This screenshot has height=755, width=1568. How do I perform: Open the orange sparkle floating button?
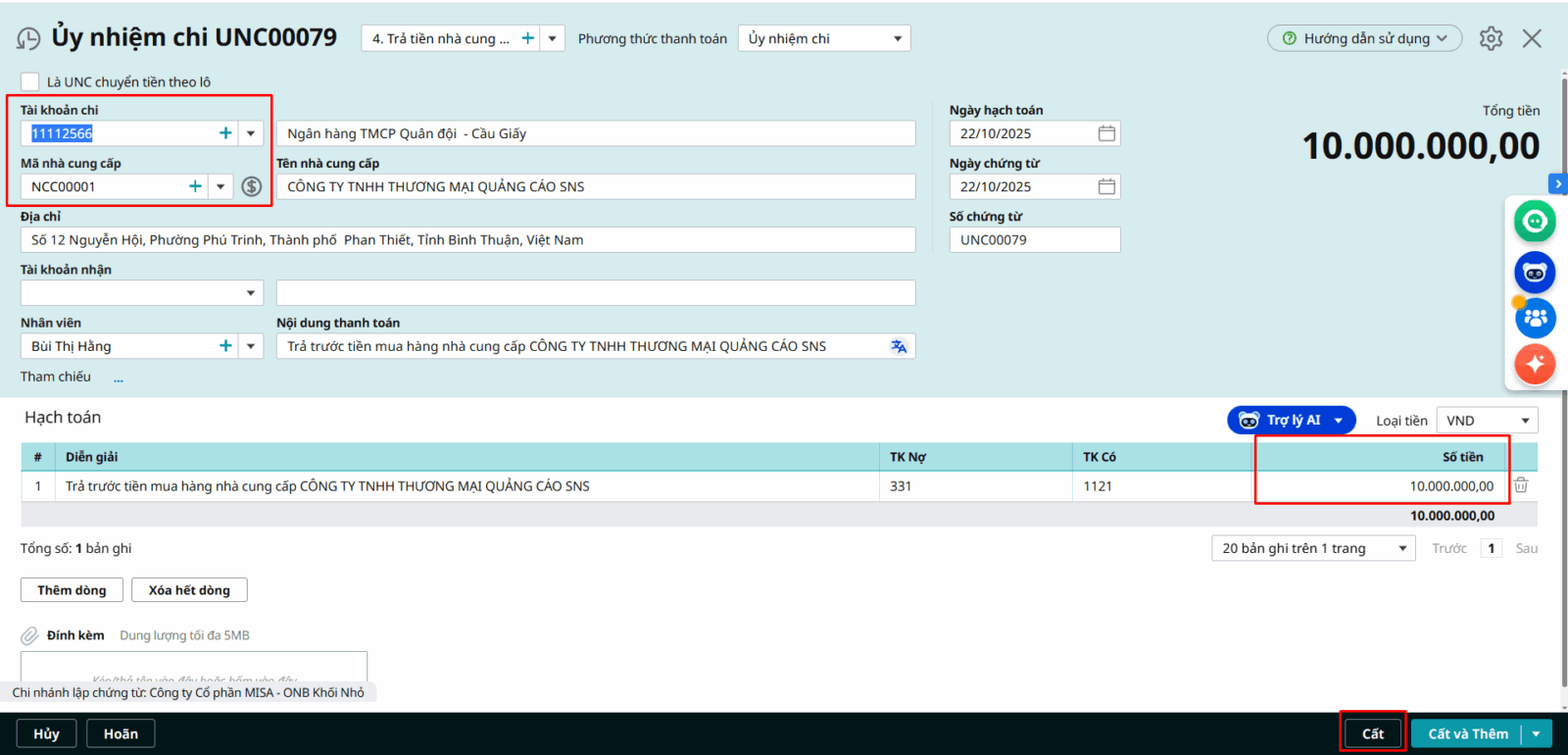pyautogui.click(x=1535, y=364)
